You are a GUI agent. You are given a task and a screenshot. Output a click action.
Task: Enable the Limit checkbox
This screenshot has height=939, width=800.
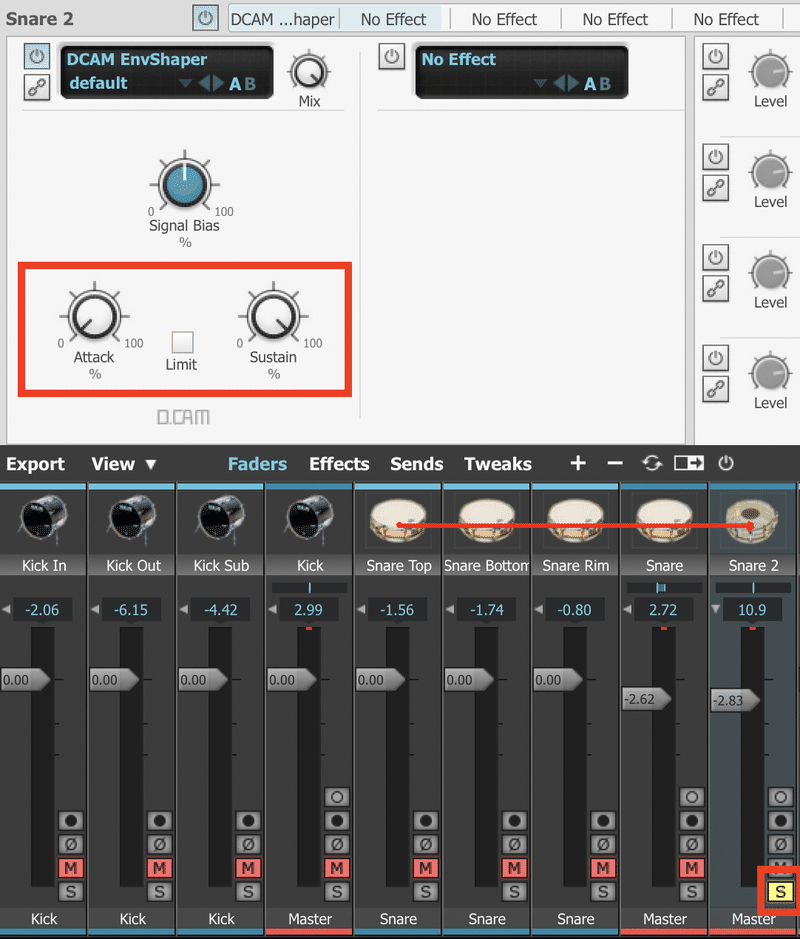182,342
